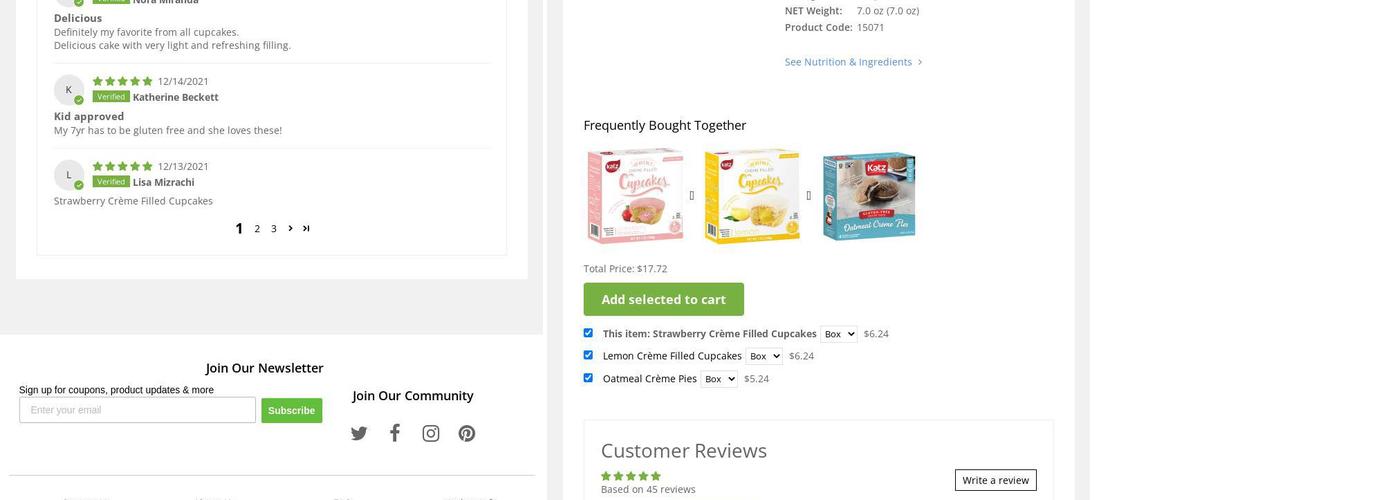Screen dimensions: 1400x500
Task: Open Box dropdown for Oatmeal Crème Pies
Action: point(719,379)
